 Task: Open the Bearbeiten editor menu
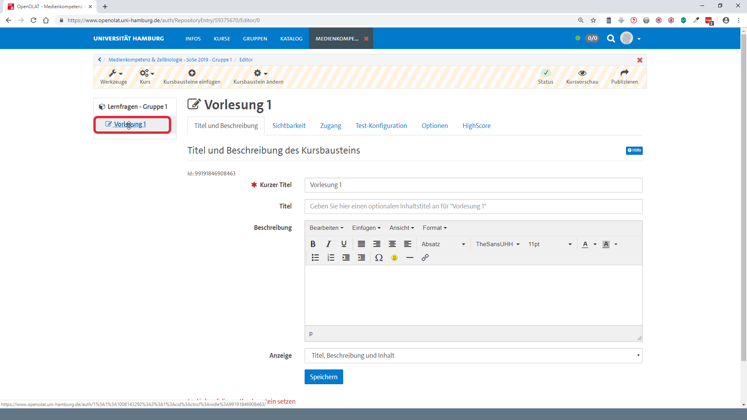point(326,228)
